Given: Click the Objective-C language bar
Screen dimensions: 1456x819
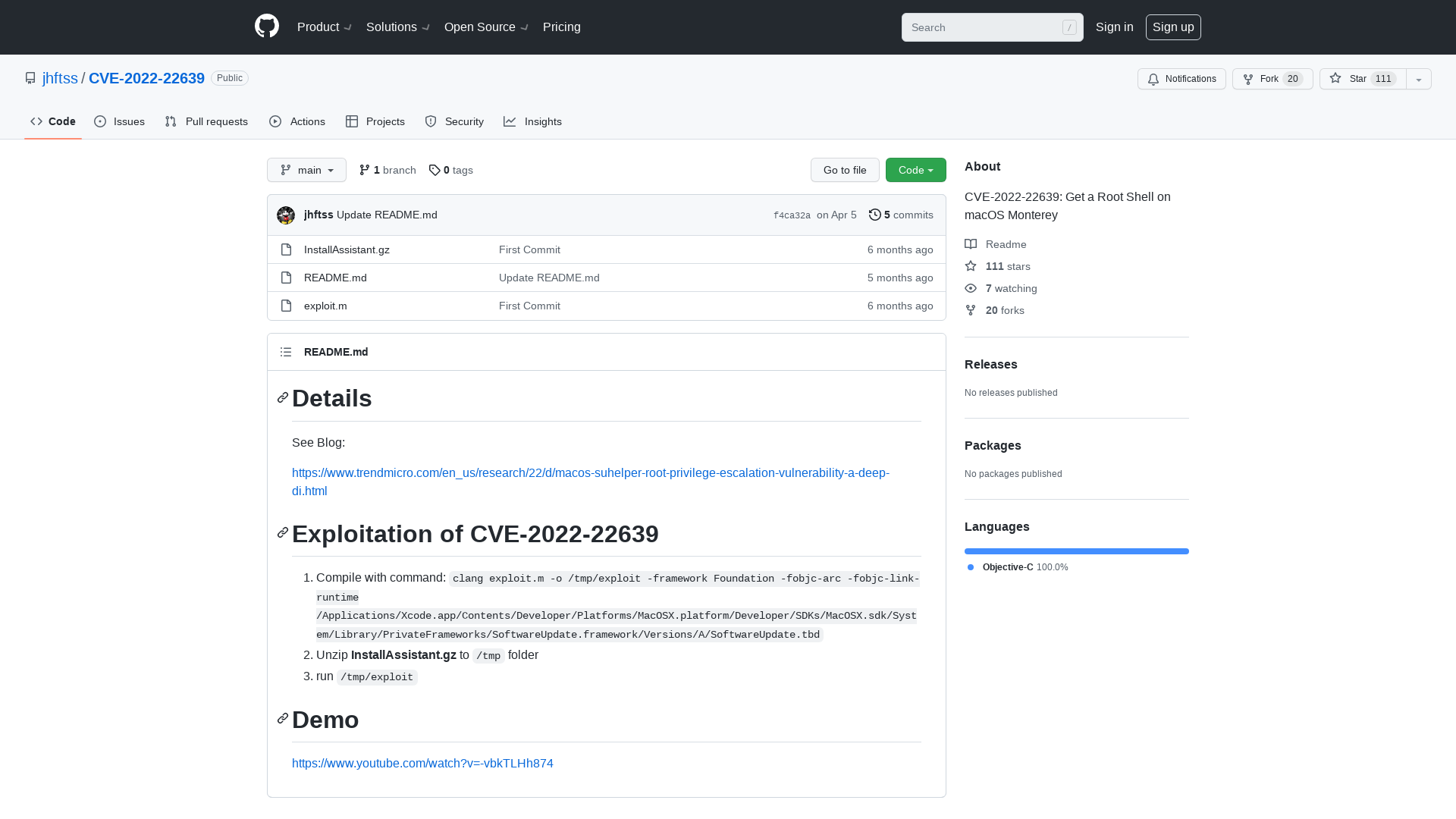Looking at the screenshot, I should 1077,551.
